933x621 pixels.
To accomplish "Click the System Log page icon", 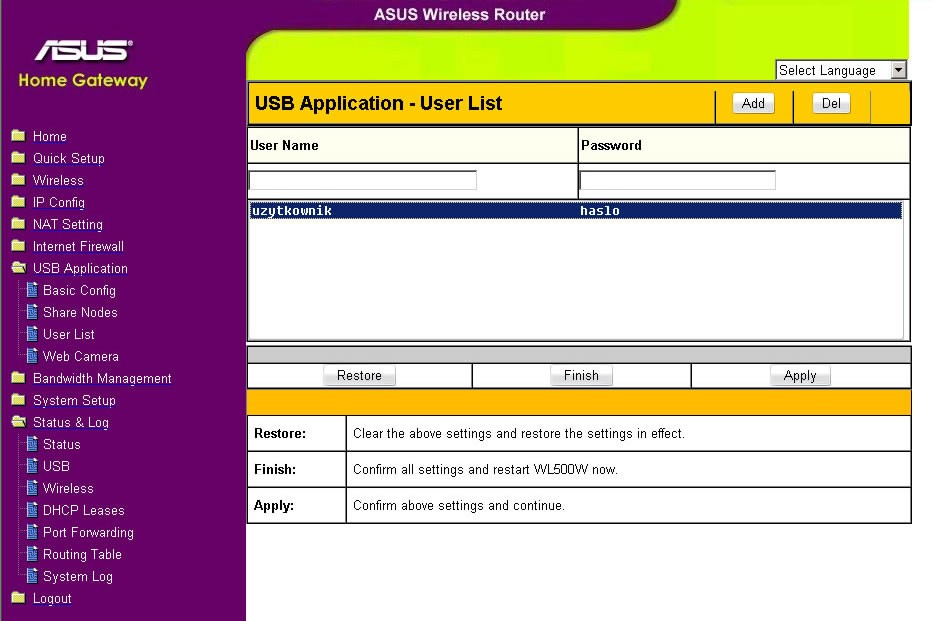I will [x=32, y=576].
